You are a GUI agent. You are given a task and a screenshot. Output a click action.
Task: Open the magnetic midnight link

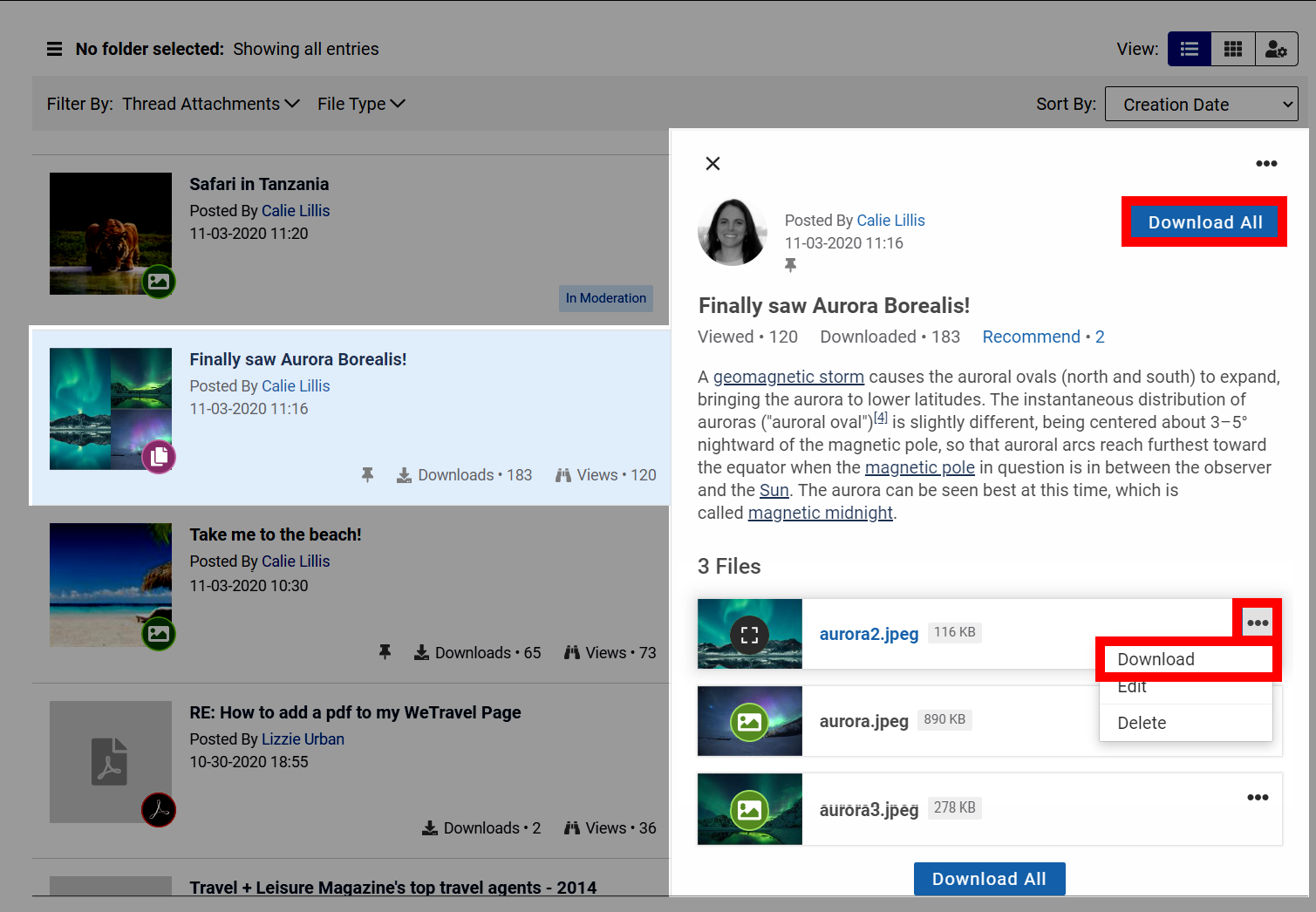coord(820,513)
